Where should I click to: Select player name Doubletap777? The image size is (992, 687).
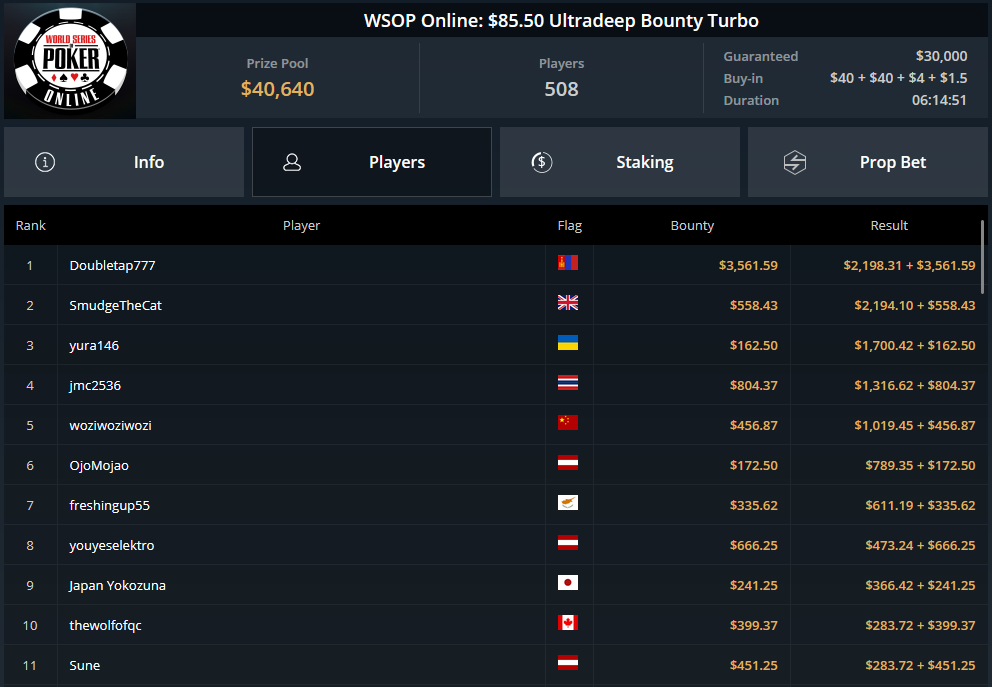click(112, 266)
